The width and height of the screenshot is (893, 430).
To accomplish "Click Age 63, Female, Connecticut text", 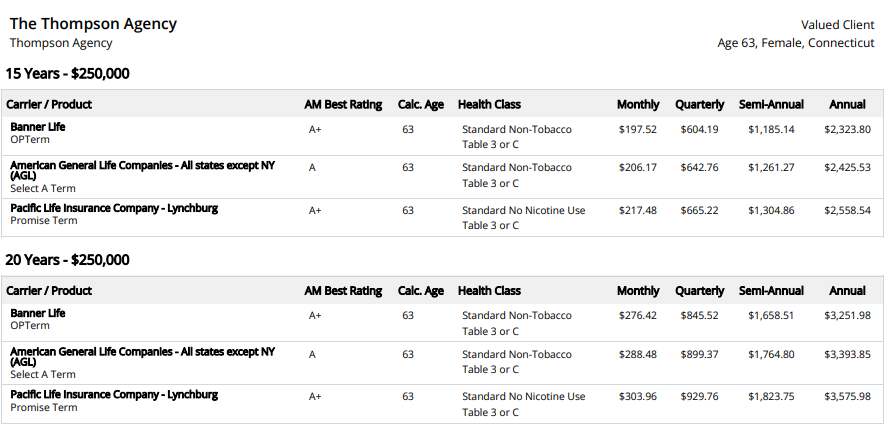I will tap(796, 43).
